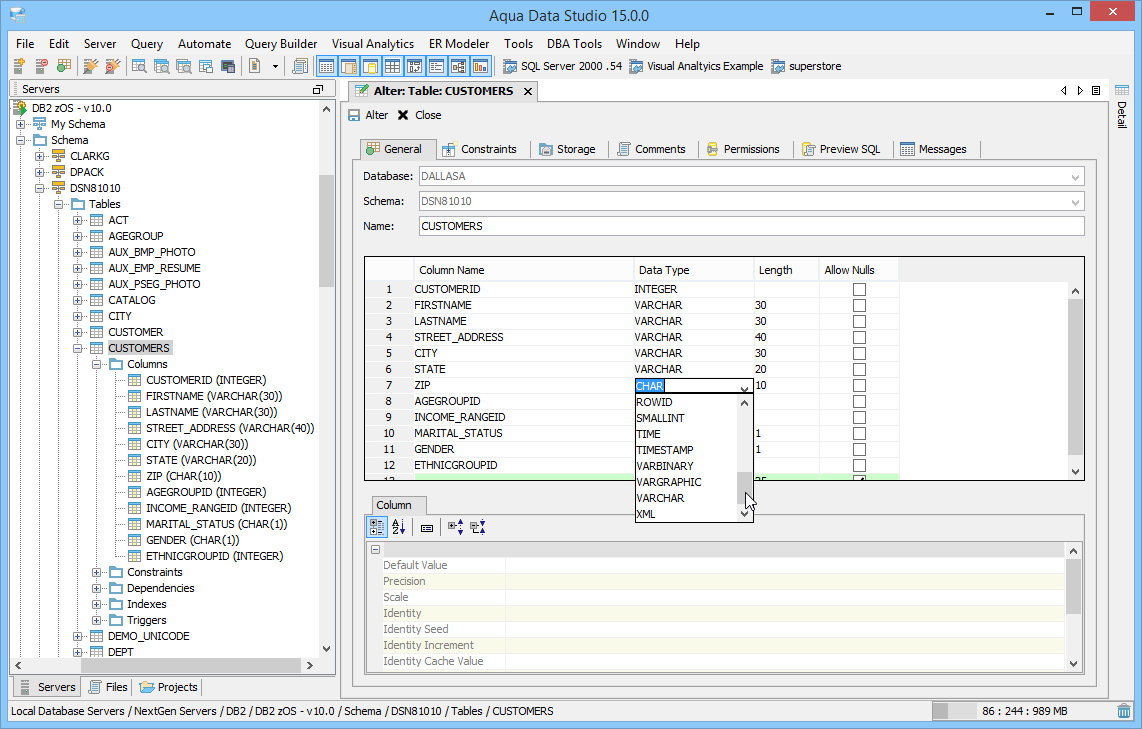The width and height of the screenshot is (1142, 729).
Task: Close the Alter Table CUSTOMERS tab
Action: point(528,92)
